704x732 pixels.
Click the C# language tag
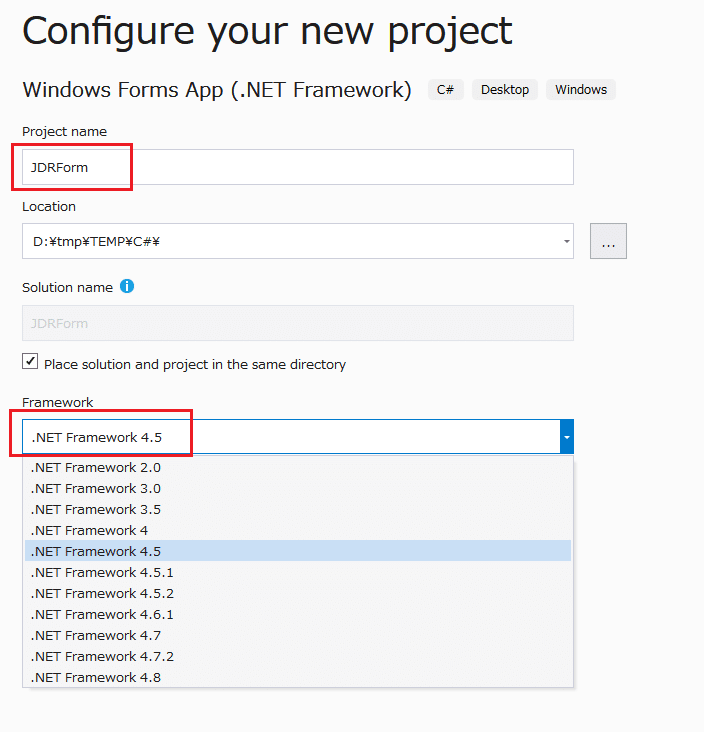pyautogui.click(x=445, y=90)
